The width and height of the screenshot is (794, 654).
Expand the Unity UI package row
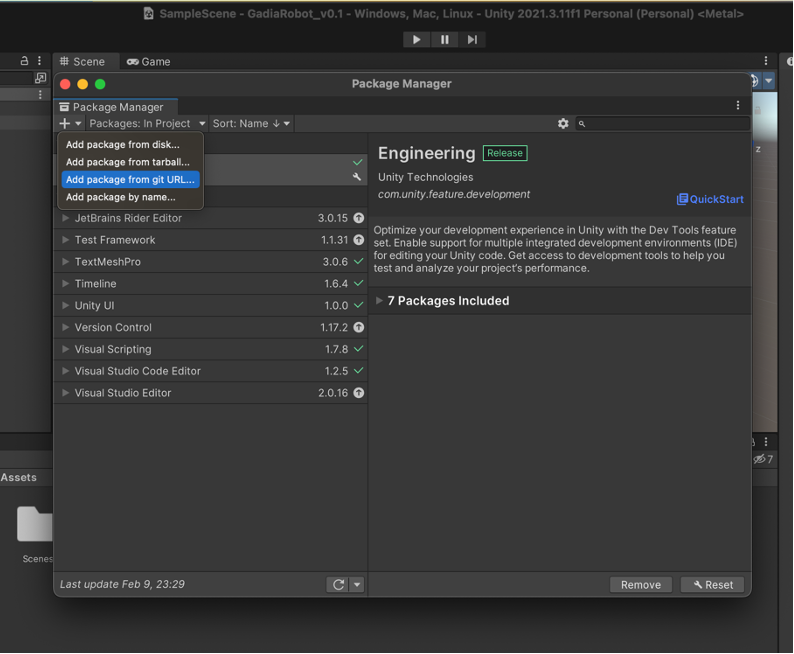point(65,305)
